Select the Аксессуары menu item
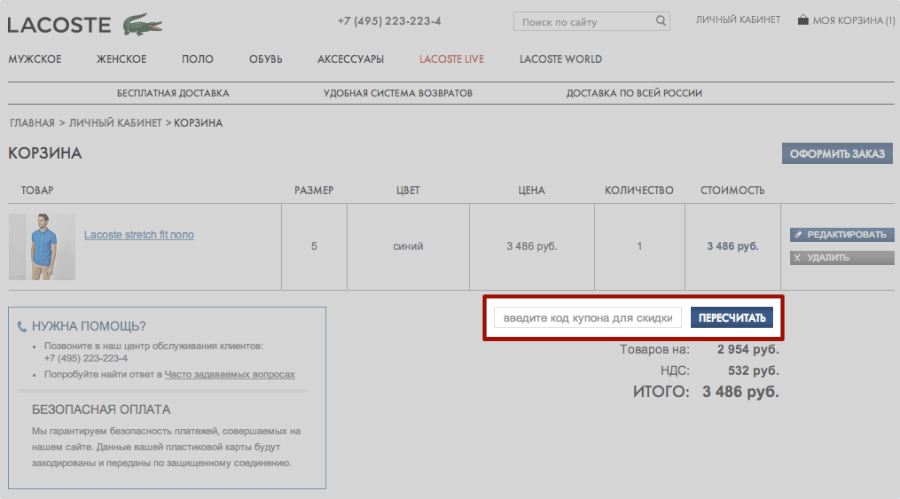 pos(350,59)
